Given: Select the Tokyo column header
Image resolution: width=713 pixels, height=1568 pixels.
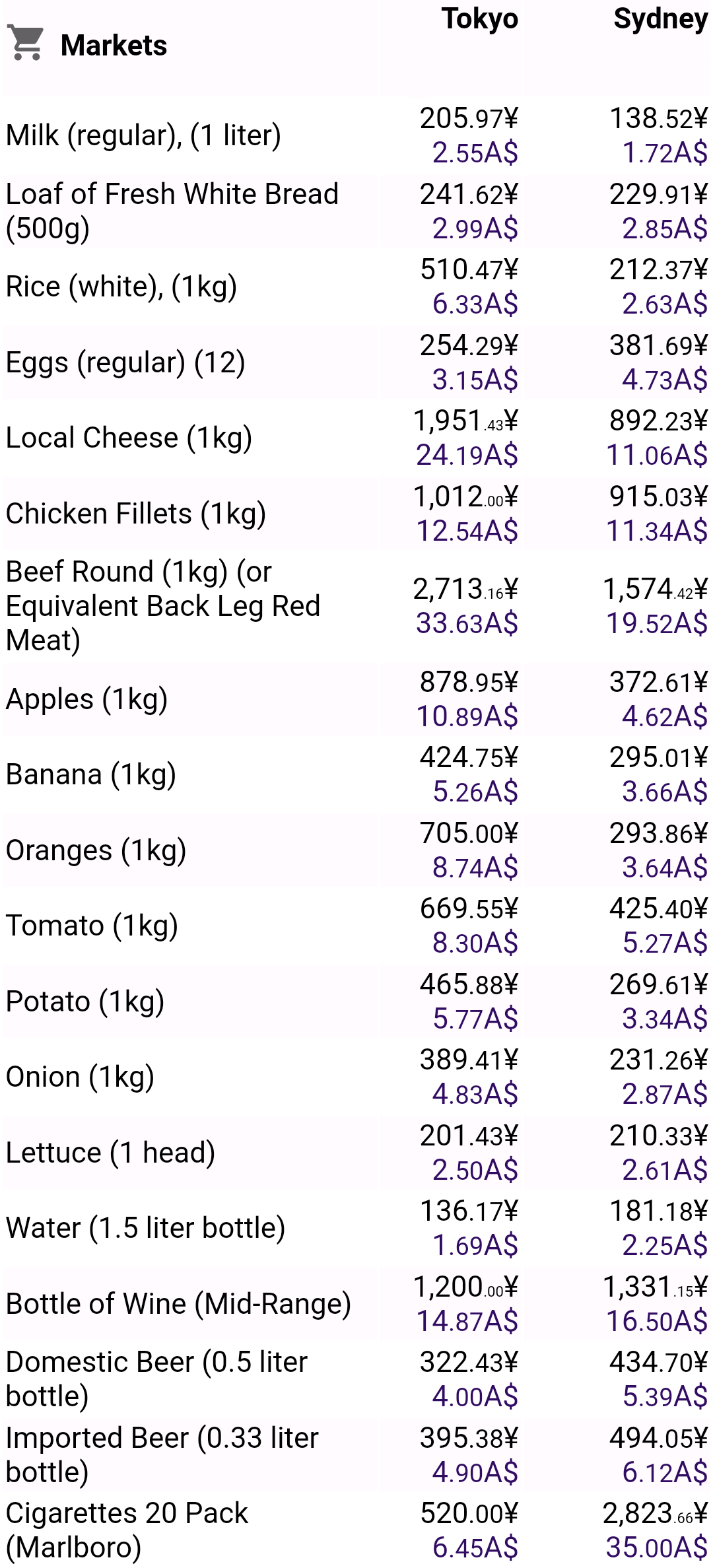Looking at the screenshot, I should (480, 19).
